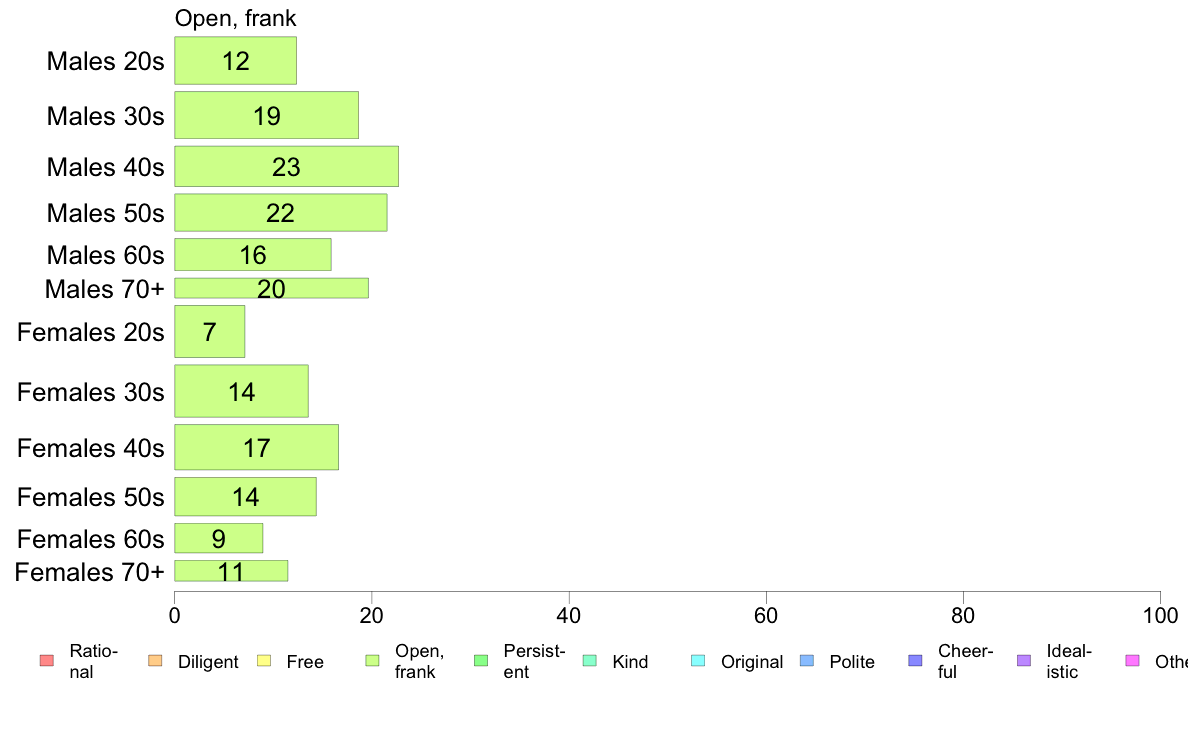Screen dimensions: 1188x736
Task: Click the Persistent legend swatch
Action: pyautogui.click(x=481, y=661)
